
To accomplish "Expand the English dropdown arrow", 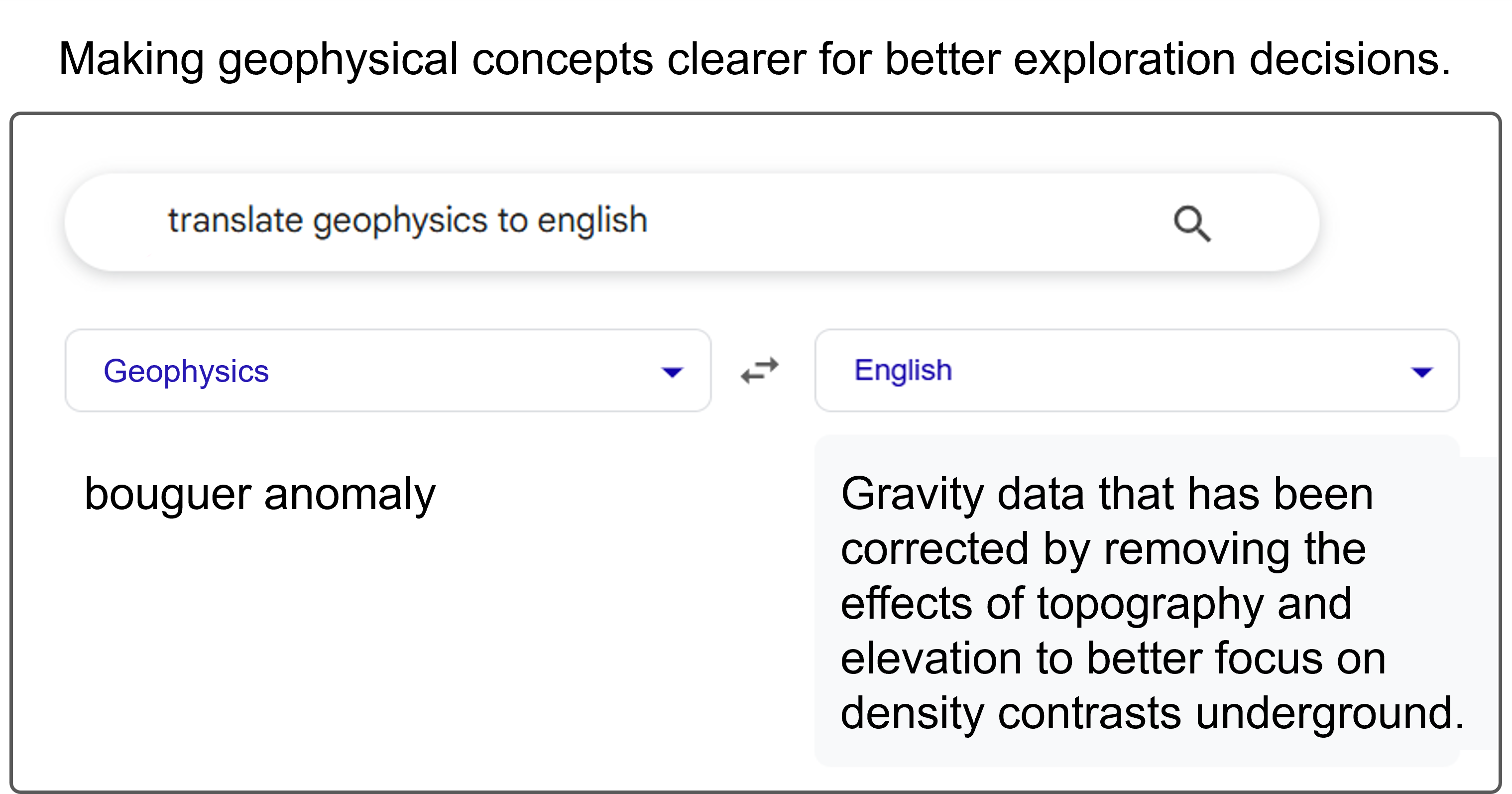I will pos(1421,372).
